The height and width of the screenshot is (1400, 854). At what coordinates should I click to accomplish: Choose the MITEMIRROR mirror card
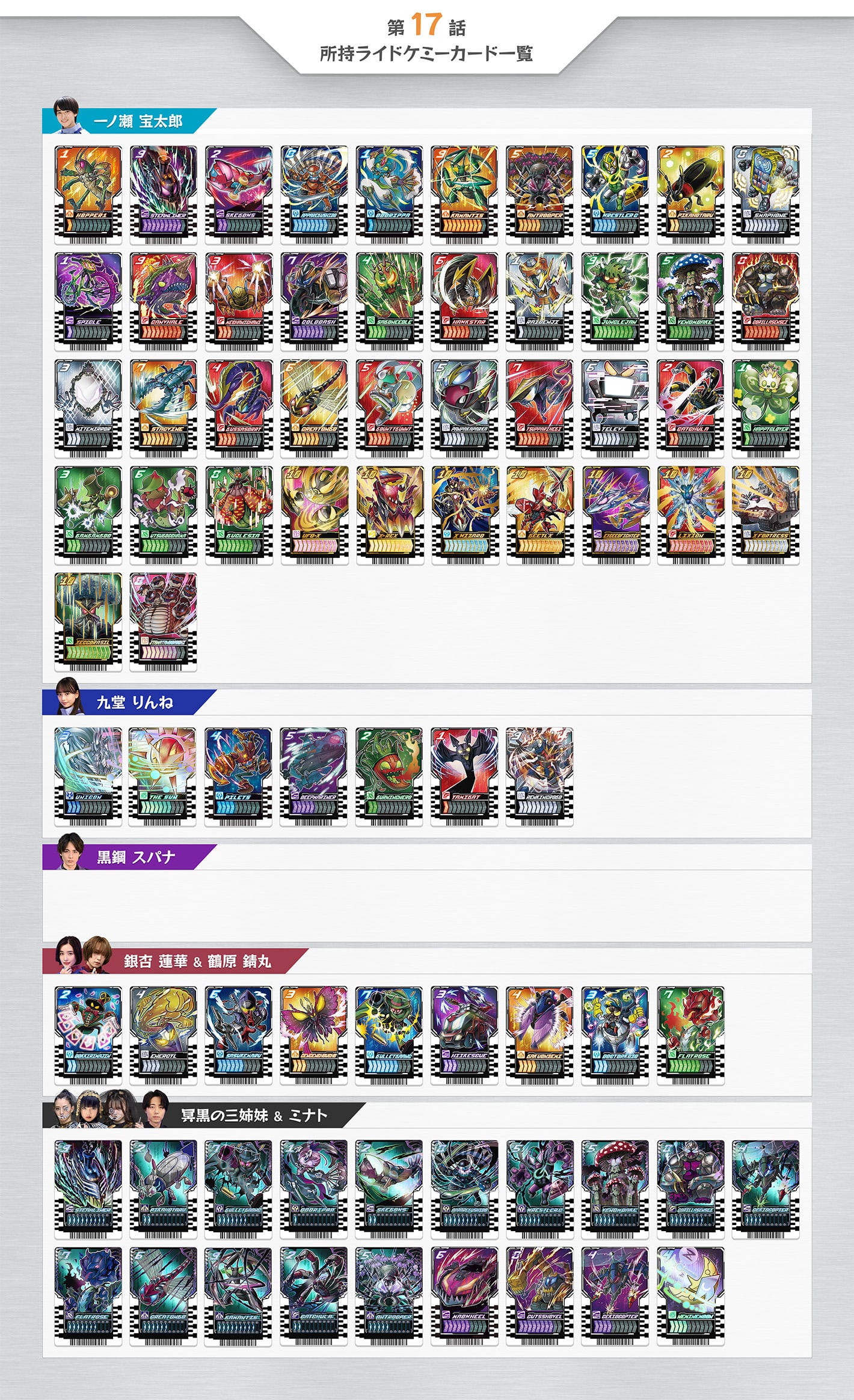pyautogui.click(x=88, y=409)
